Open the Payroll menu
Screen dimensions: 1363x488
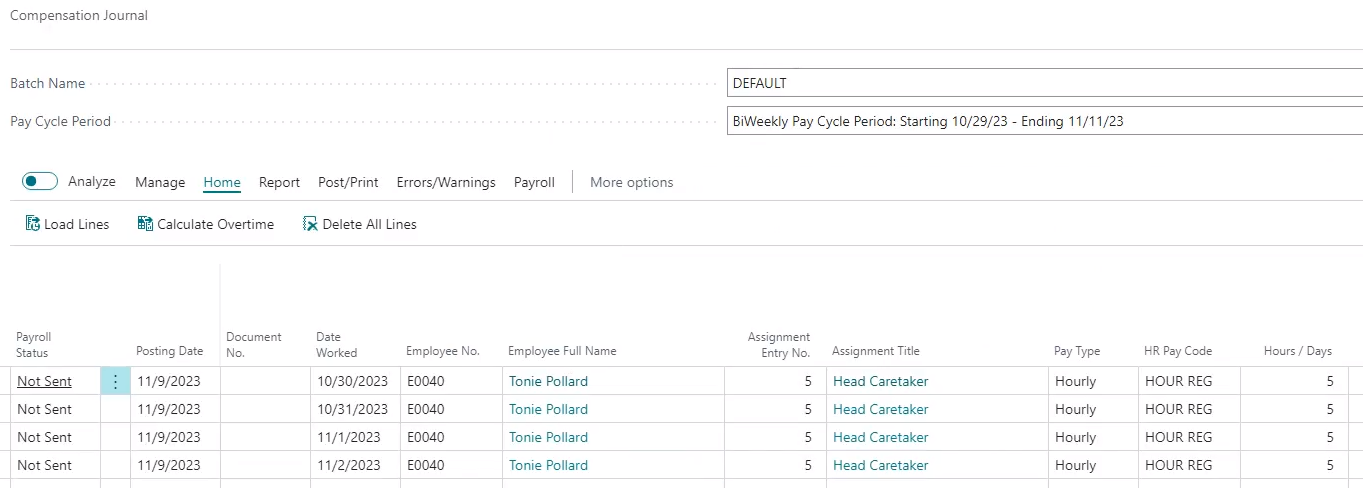tap(534, 182)
